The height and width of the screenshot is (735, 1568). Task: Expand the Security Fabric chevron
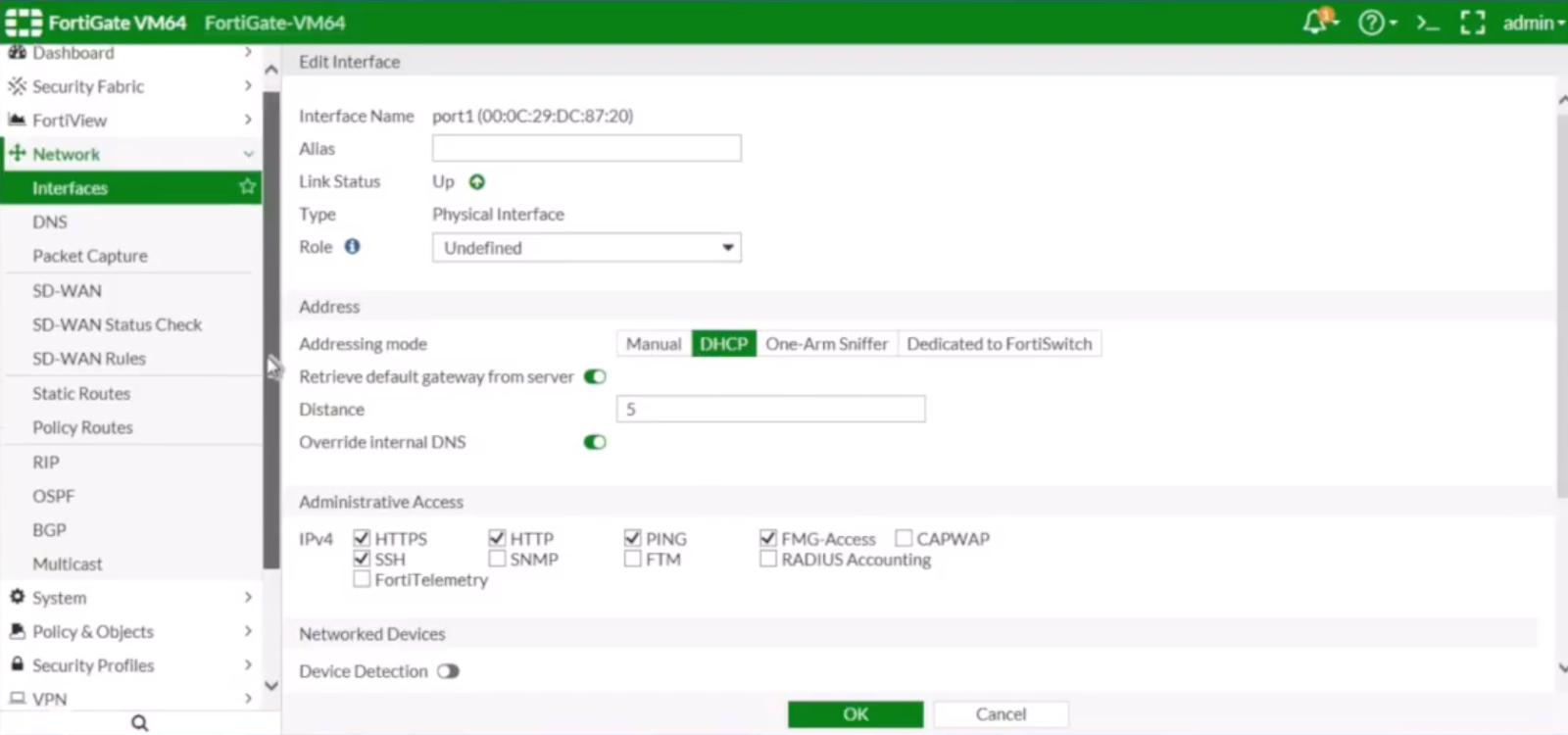click(248, 86)
